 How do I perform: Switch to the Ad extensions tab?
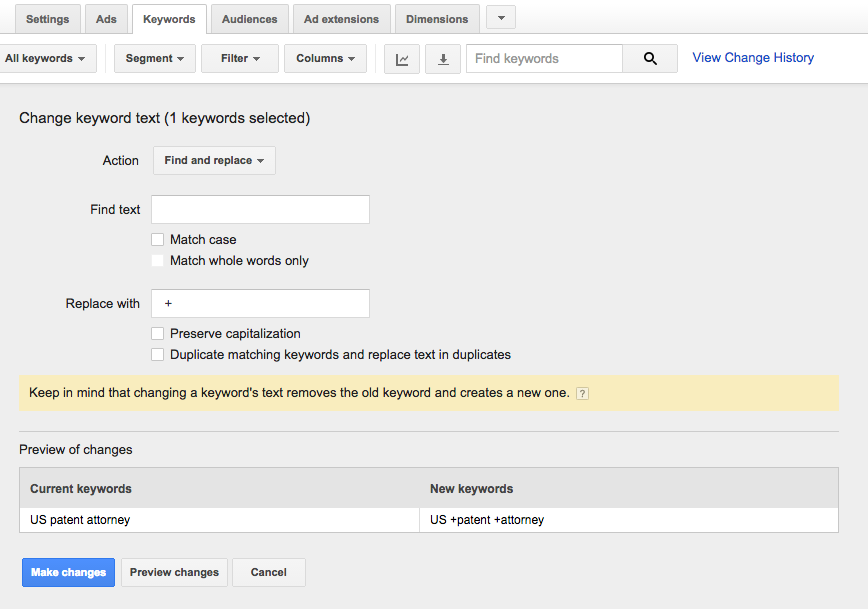[342, 19]
